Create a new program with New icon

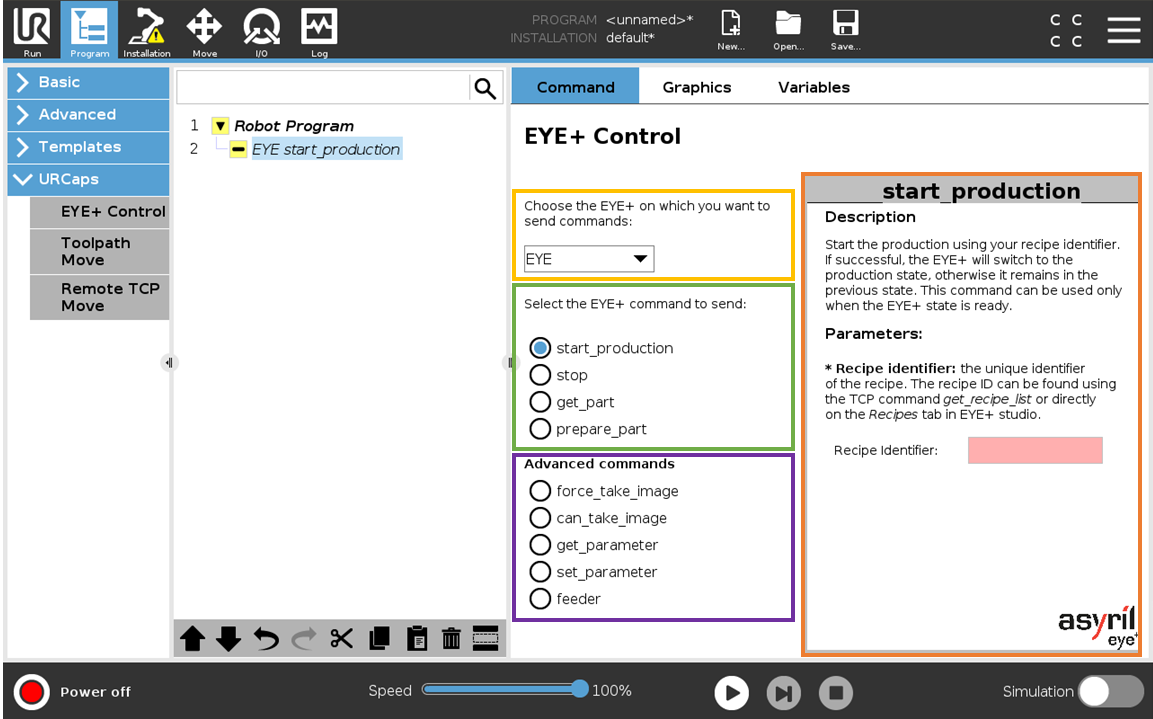[x=731, y=30]
